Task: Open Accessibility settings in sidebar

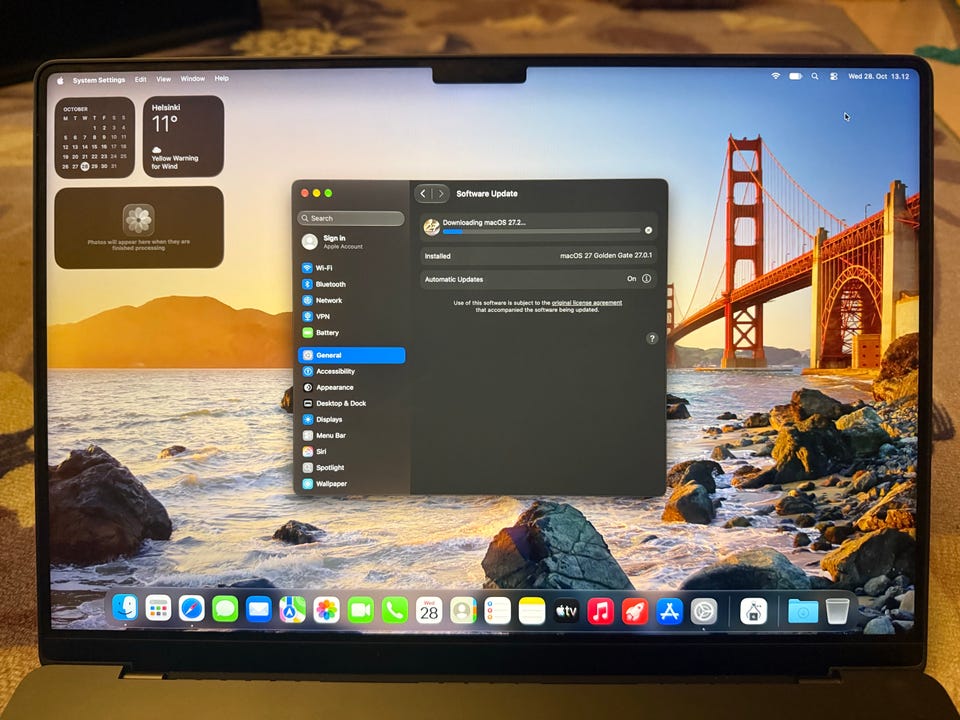Action: coord(351,371)
